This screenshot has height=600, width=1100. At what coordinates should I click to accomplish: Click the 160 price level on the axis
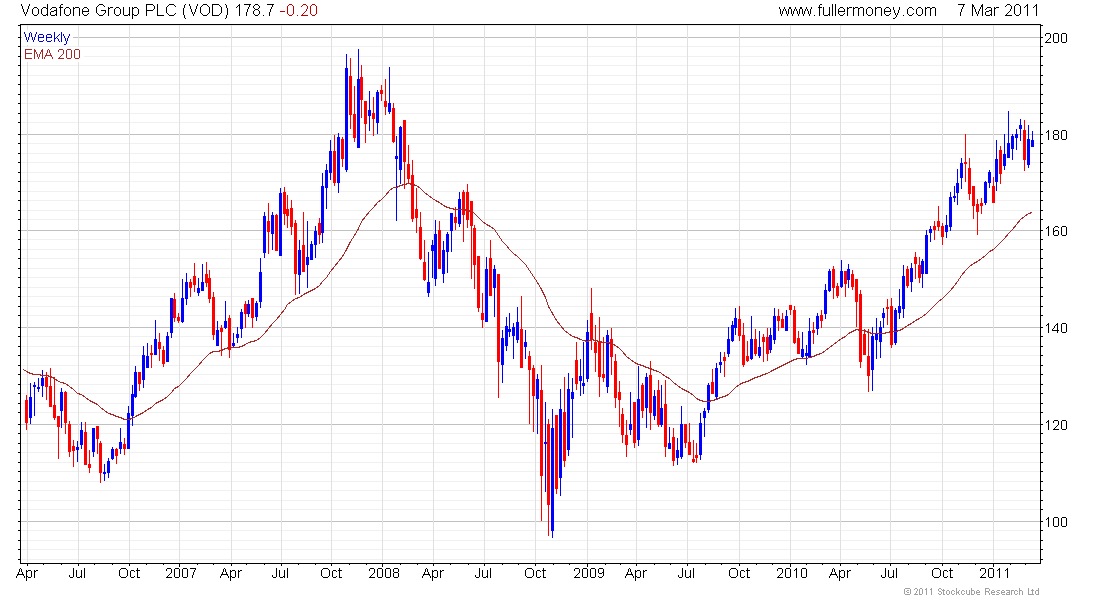[x=1058, y=231]
